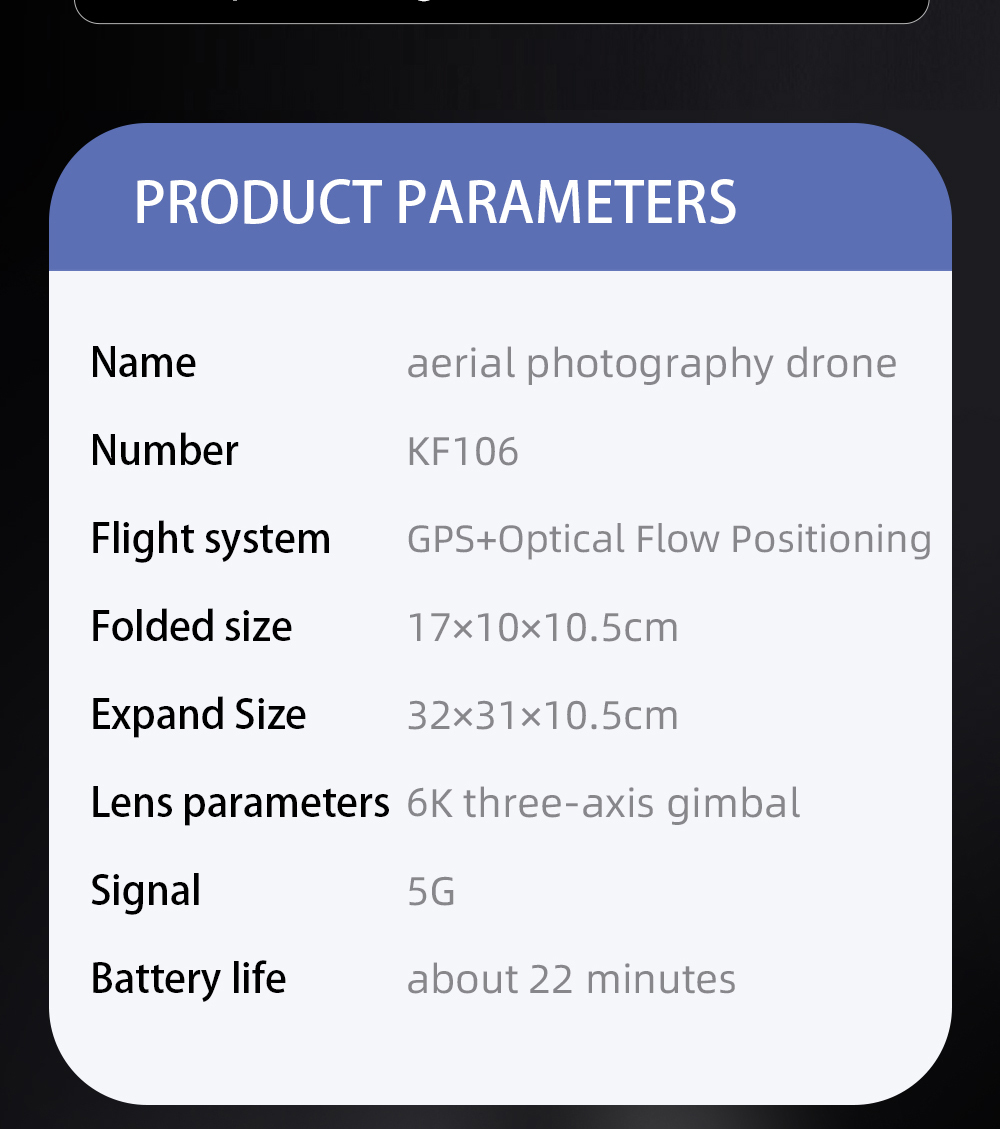Click the PRODUCT PARAMETERS heading
1000x1129 pixels.
435,202
